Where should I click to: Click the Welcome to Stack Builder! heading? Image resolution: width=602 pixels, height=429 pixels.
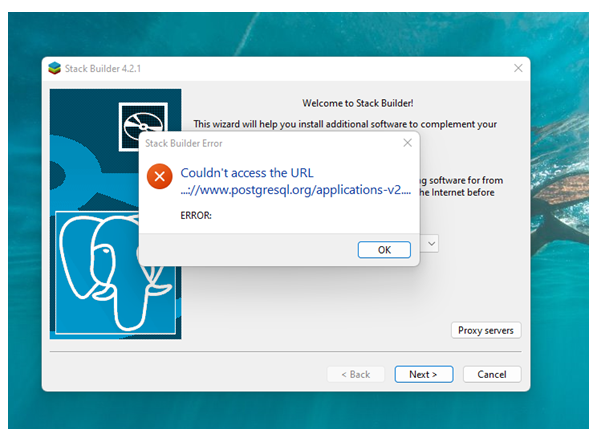[358, 102]
